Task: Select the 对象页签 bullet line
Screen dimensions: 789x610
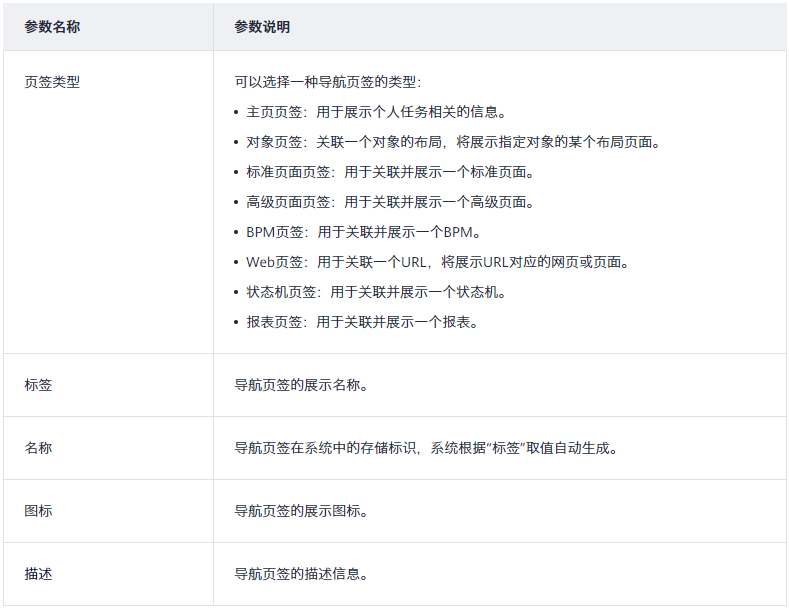Action: click(x=452, y=142)
